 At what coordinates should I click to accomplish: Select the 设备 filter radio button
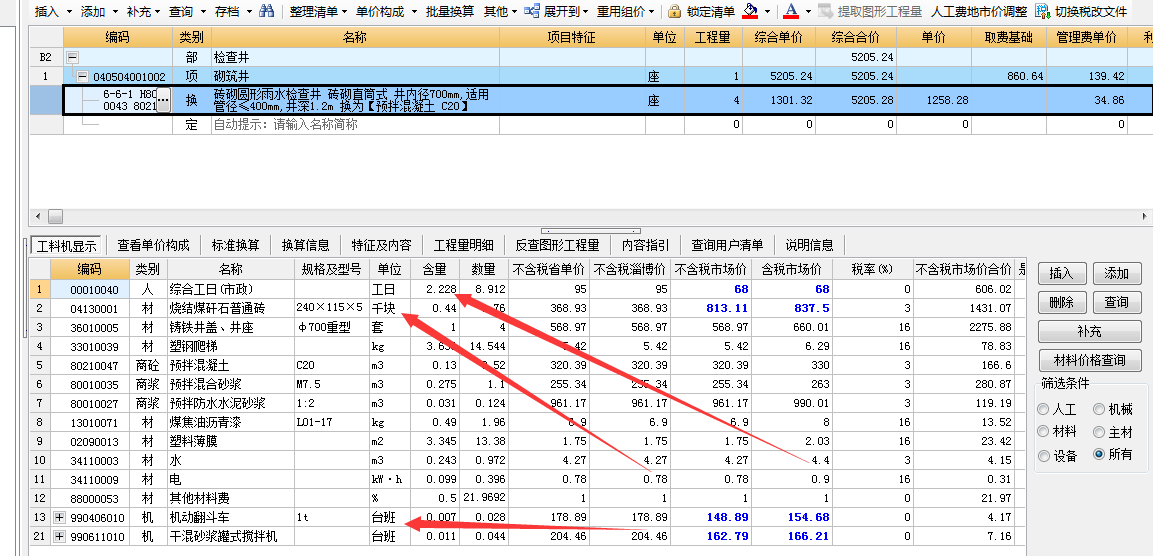(1043, 455)
